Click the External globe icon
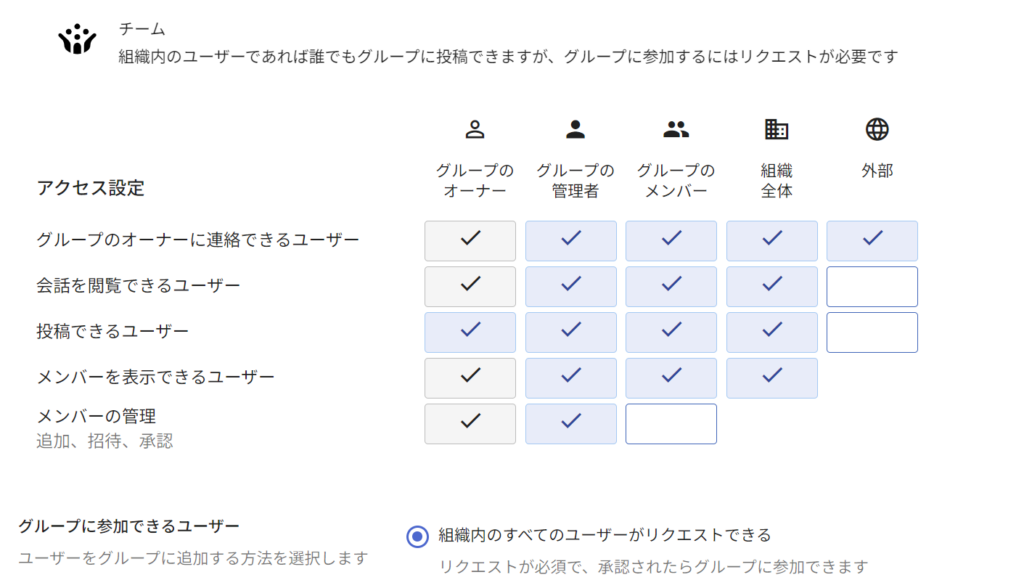The height and width of the screenshot is (588, 1024). point(877,129)
